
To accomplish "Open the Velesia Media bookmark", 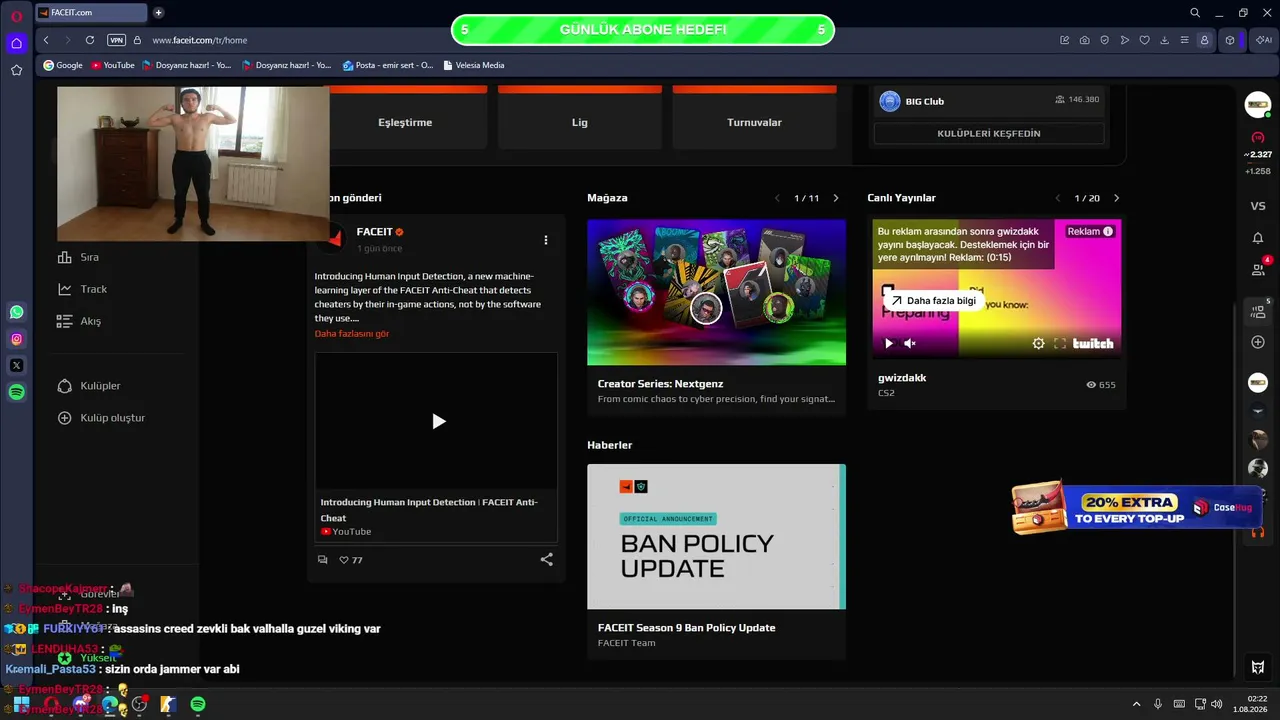I will pyautogui.click(x=473, y=65).
